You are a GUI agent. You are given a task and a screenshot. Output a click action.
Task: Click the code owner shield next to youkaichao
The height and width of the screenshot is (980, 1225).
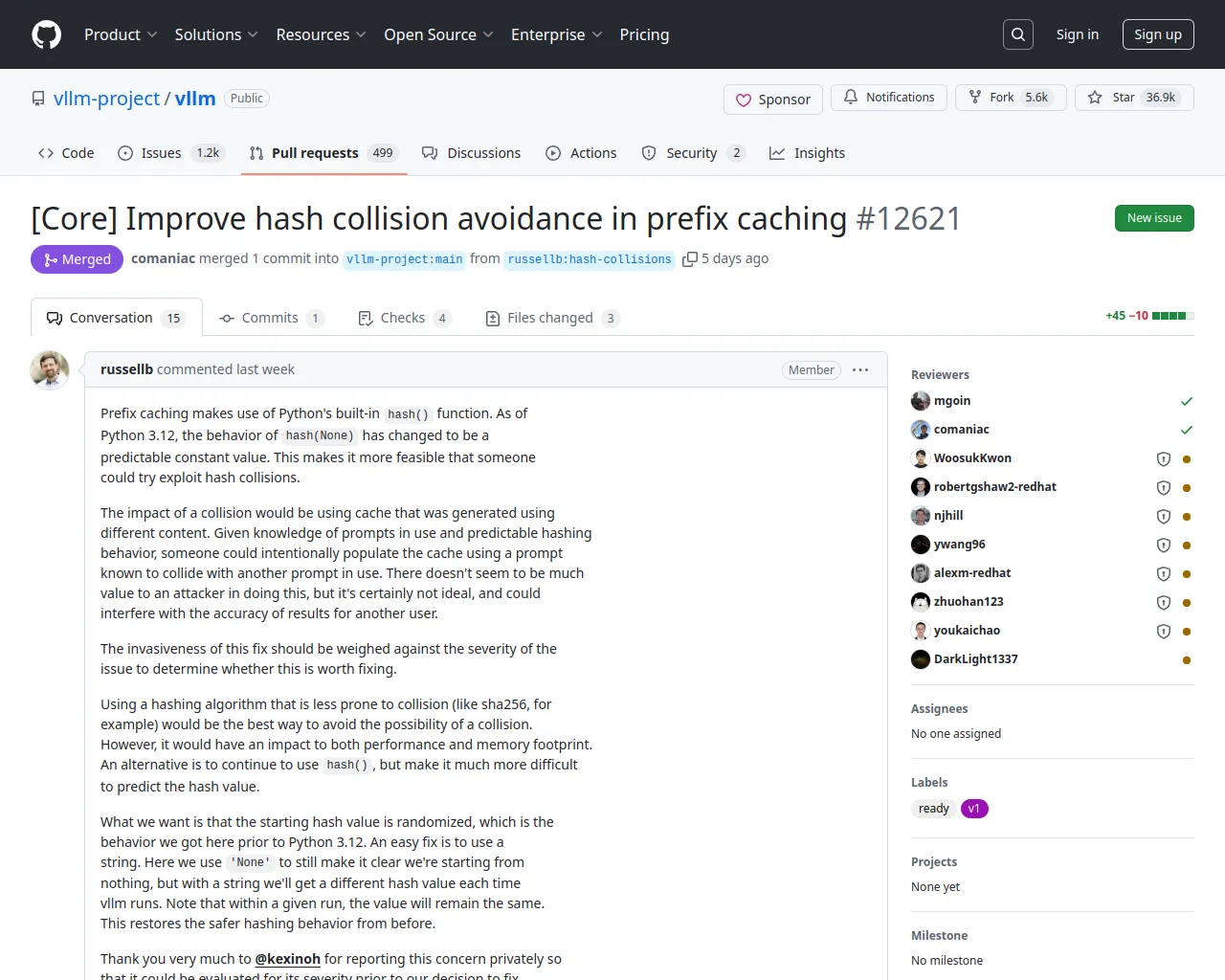(1164, 632)
